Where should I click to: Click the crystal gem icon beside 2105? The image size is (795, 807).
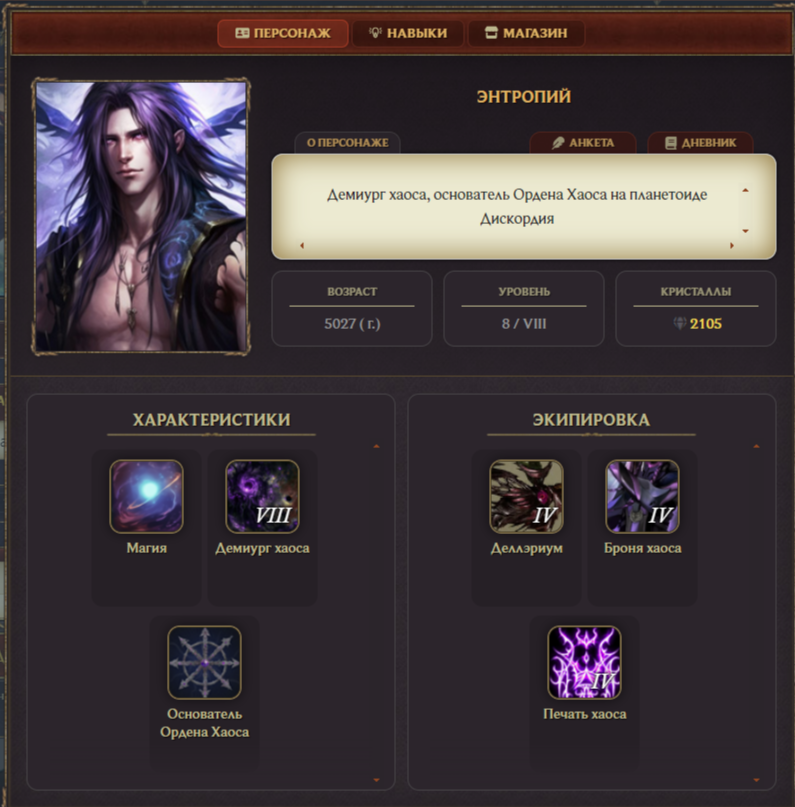coord(680,323)
